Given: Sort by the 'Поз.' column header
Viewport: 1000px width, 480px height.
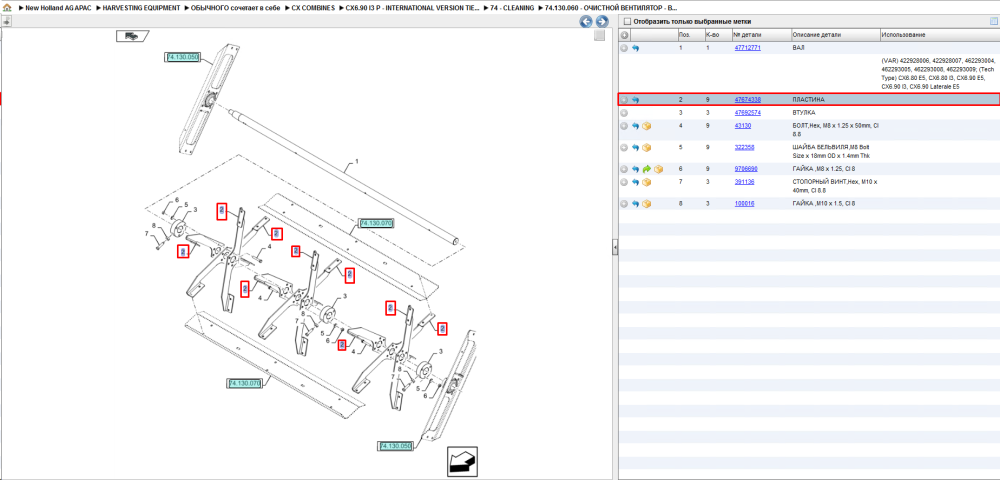Looking at the screenshot, I should click(x=690, y=35).
